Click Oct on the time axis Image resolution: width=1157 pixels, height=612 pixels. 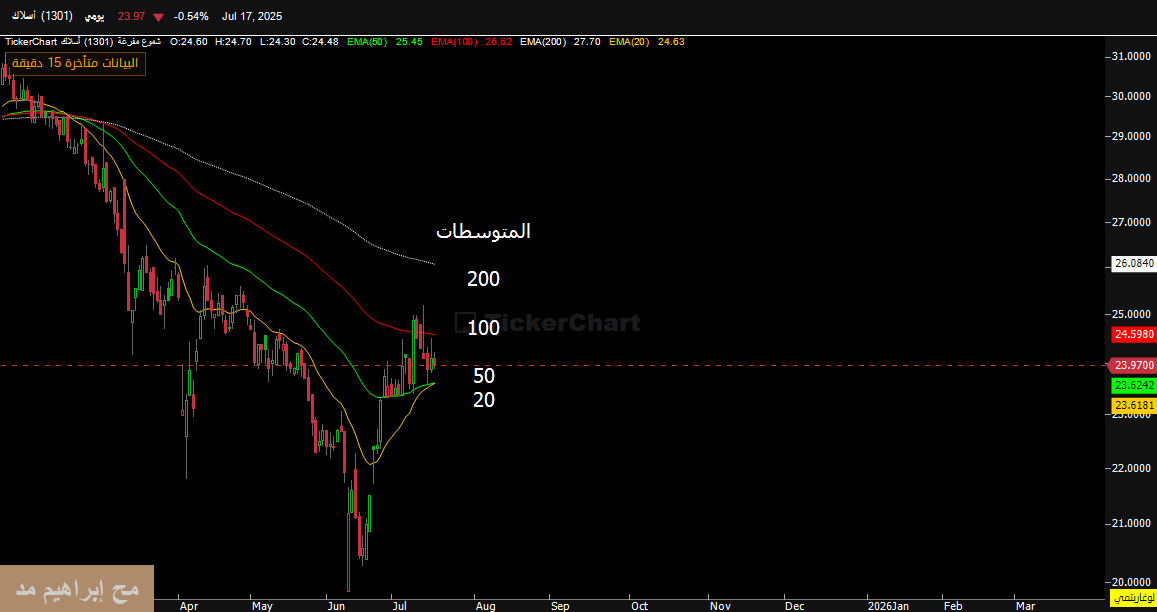pyautogui.click(x=639, y=606)
